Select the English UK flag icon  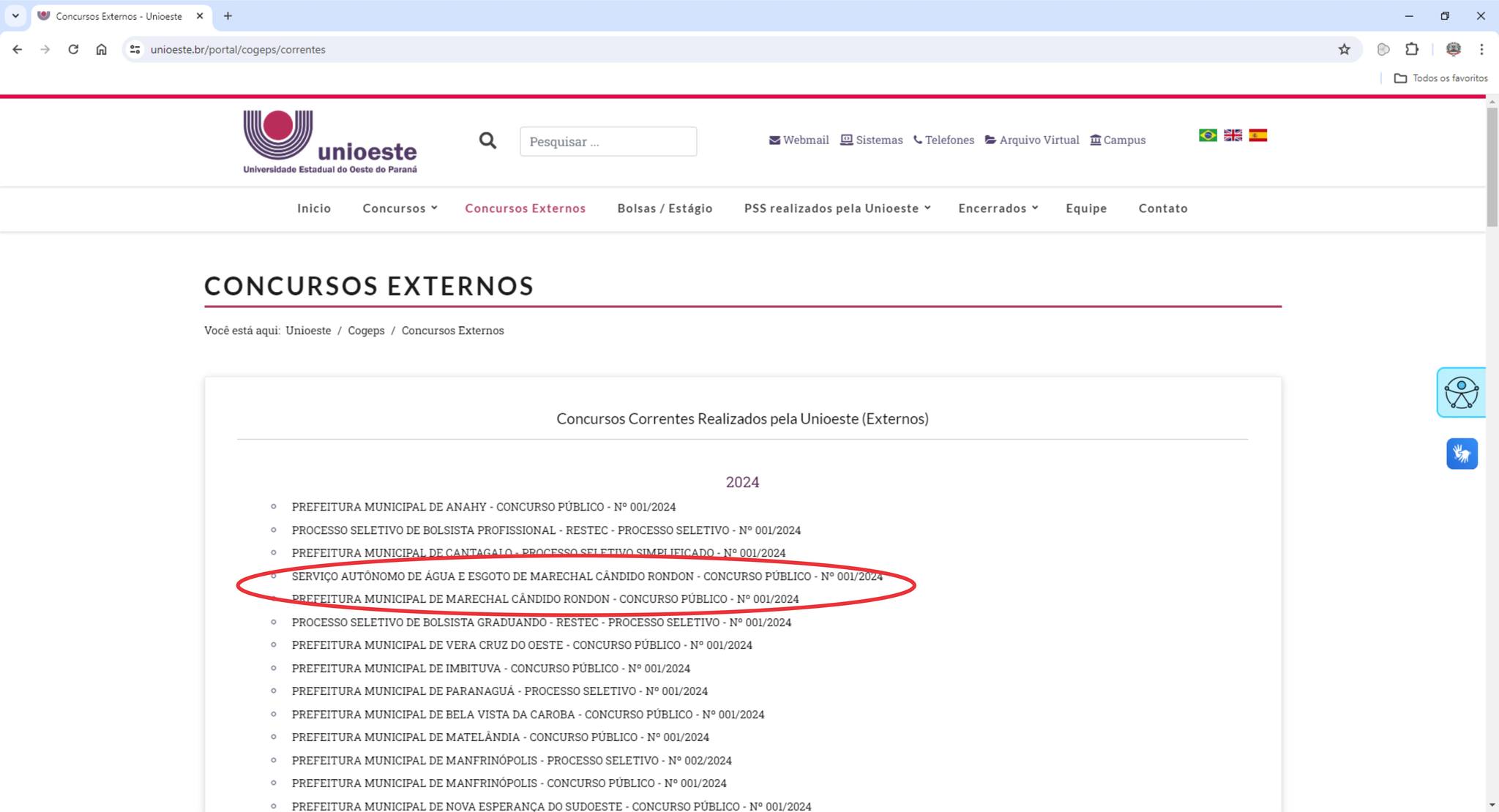1233,135
